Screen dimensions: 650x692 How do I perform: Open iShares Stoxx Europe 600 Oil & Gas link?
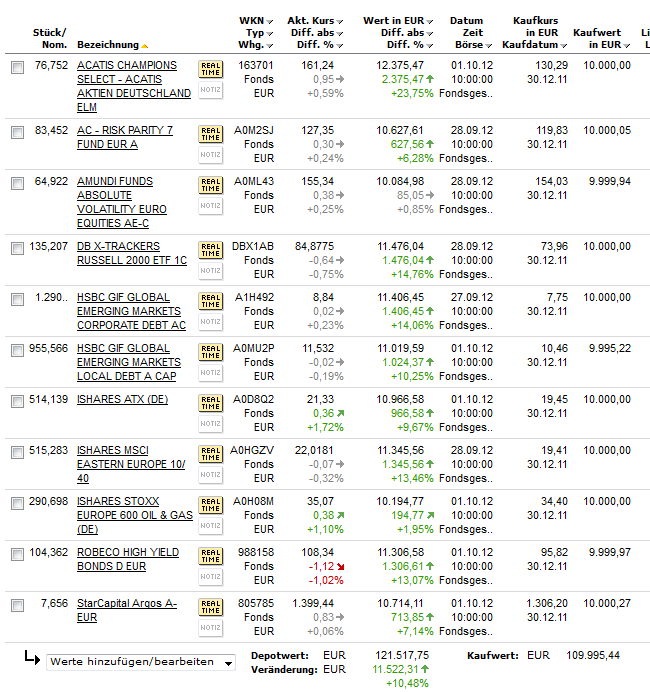tap(135, 515)
